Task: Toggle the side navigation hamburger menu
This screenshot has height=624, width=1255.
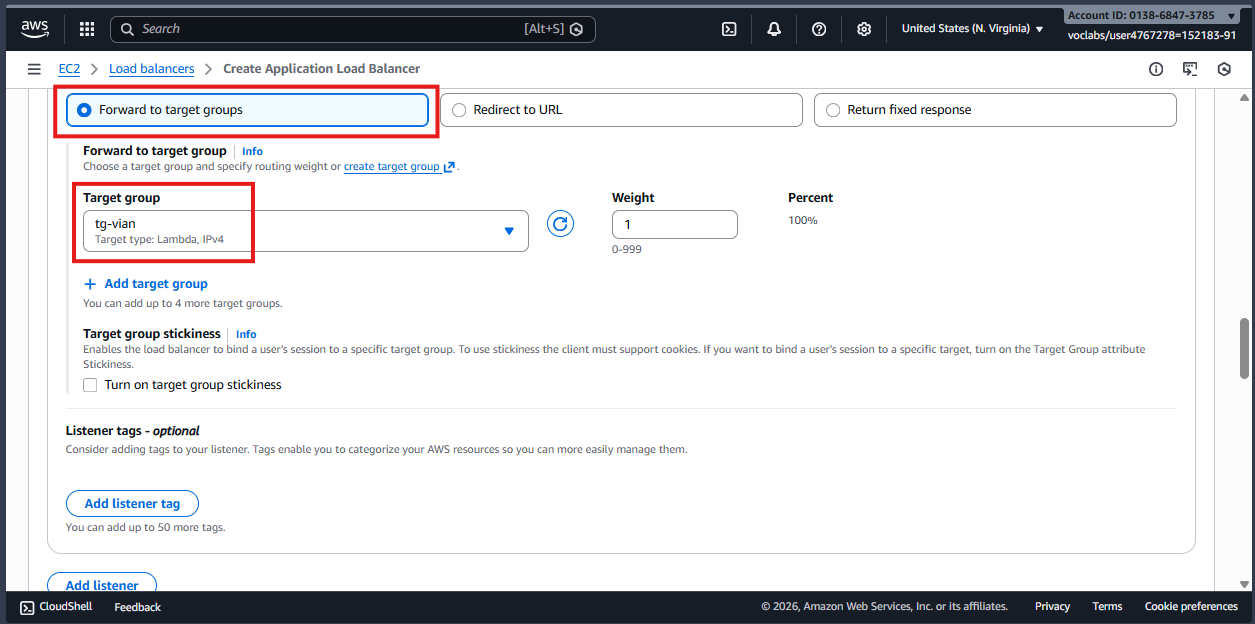Action: pyautogui.click(x=34, y=69)
